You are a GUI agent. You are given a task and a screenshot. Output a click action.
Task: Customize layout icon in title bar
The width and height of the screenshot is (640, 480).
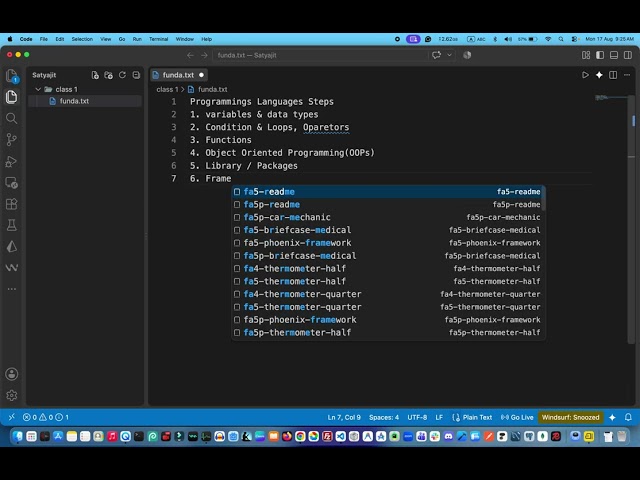(586, 55)
